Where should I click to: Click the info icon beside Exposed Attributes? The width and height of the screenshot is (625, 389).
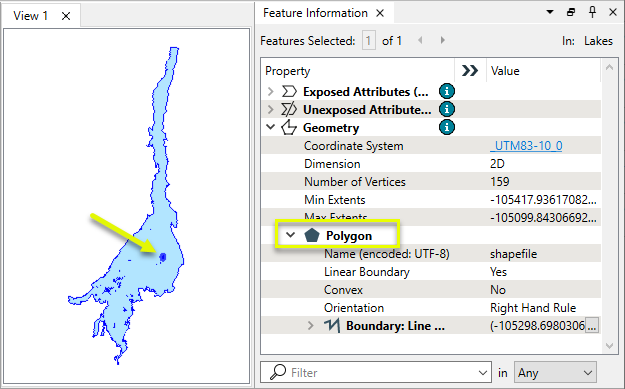tap(447, 91)
